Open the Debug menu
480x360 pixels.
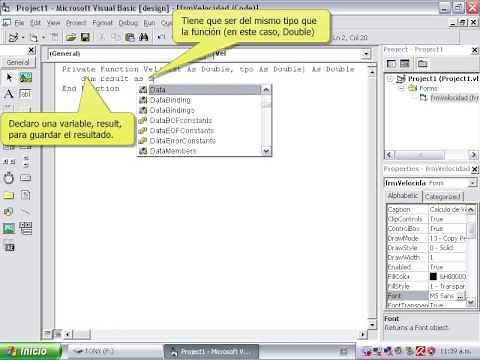point(128,23)
